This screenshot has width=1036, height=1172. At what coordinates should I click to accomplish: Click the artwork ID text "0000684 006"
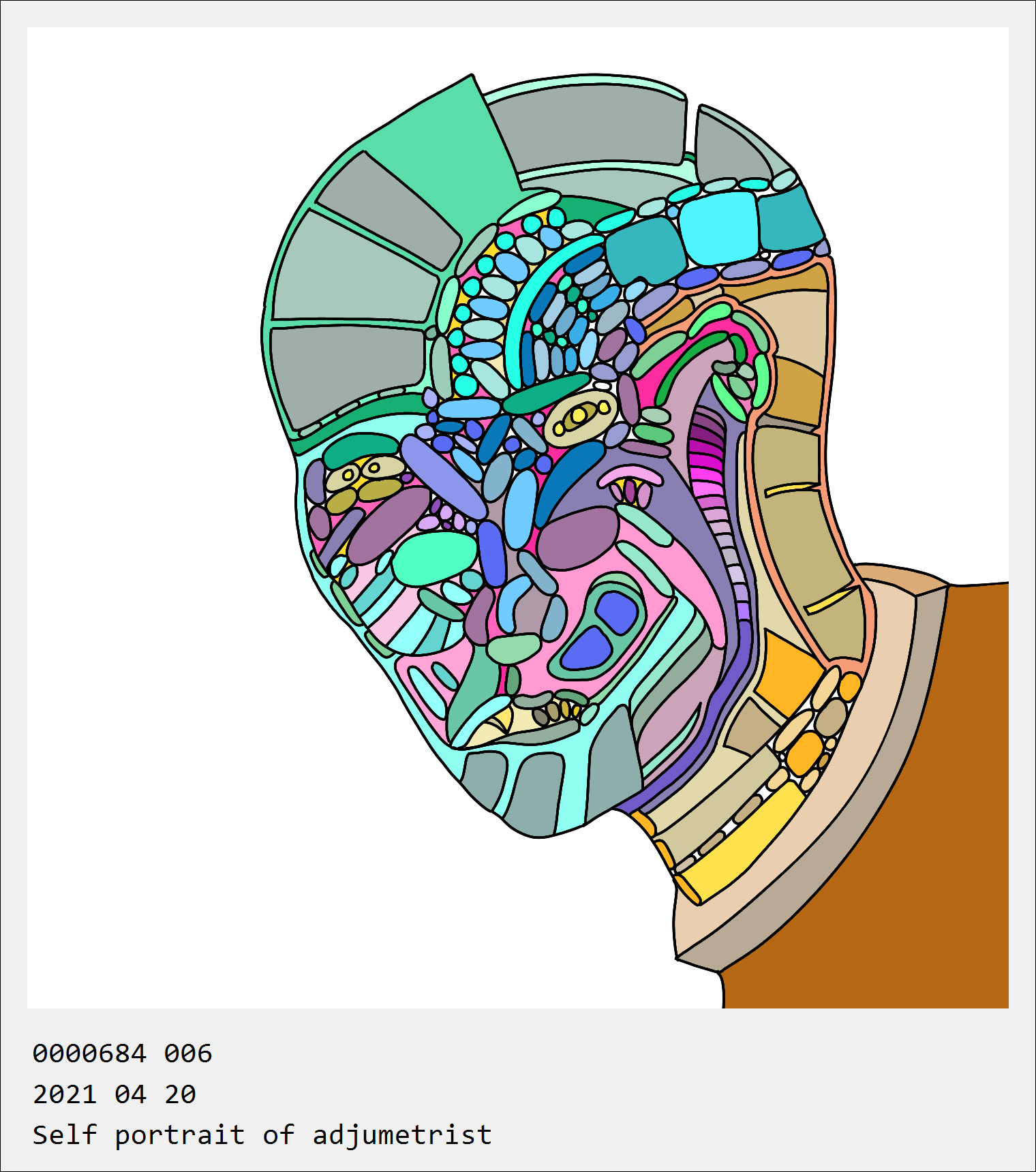[x=122, y=1053]
